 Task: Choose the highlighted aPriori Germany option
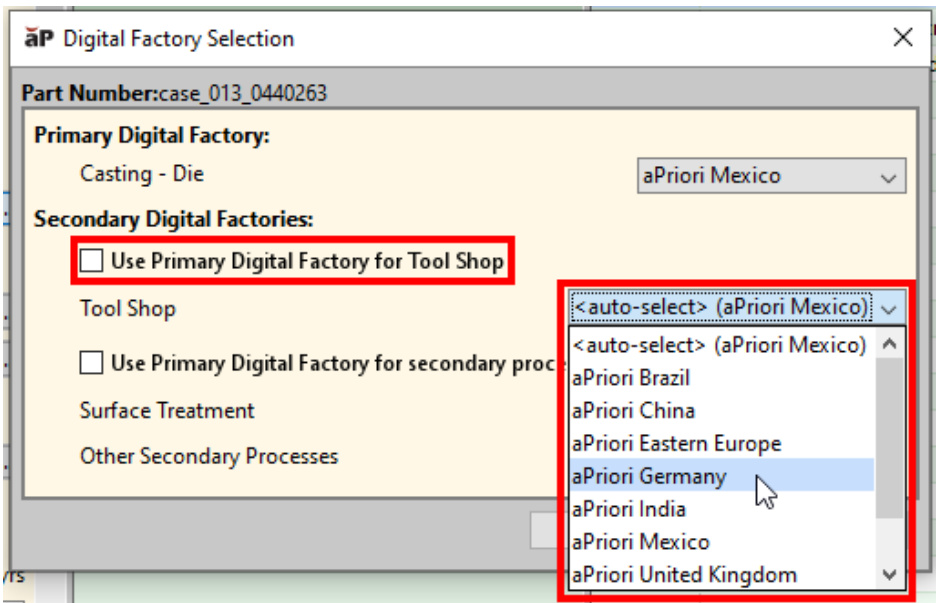point(649,476)
